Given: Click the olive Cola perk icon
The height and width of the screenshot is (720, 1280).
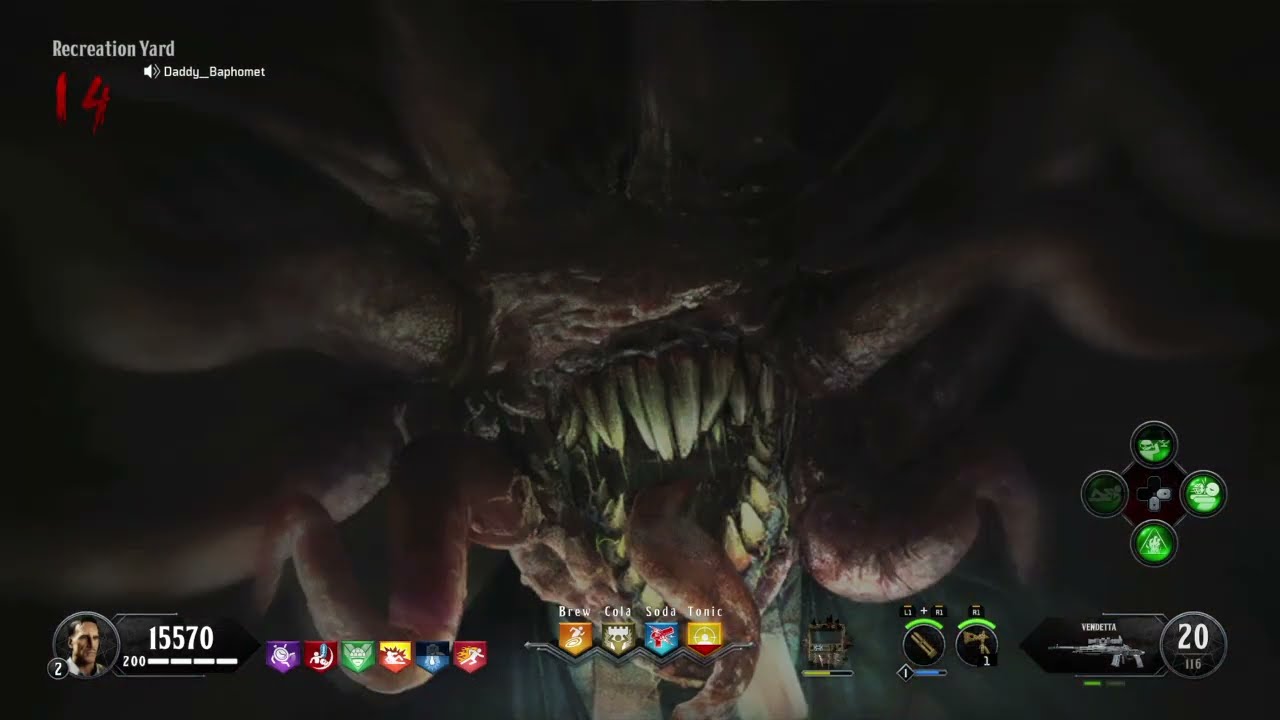Looking at the screenshot, I should click(x=618, y=637).
